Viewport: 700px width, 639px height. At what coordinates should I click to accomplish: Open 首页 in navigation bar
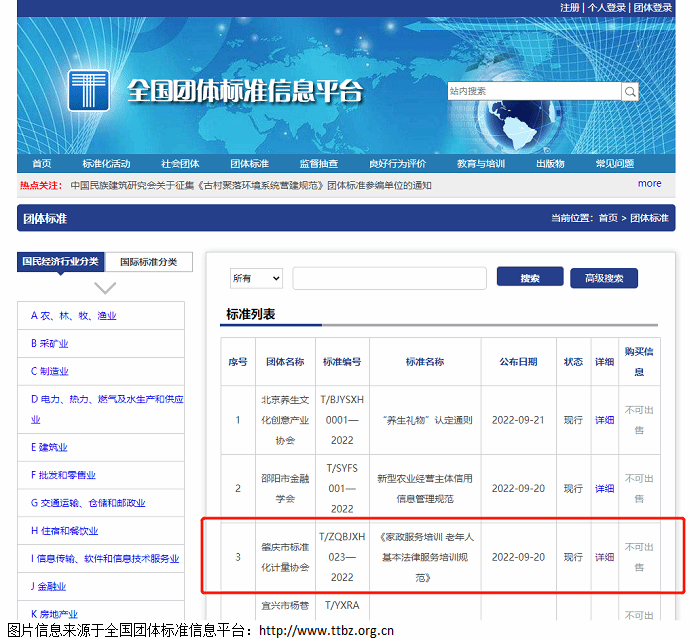[x=42, y=163]
